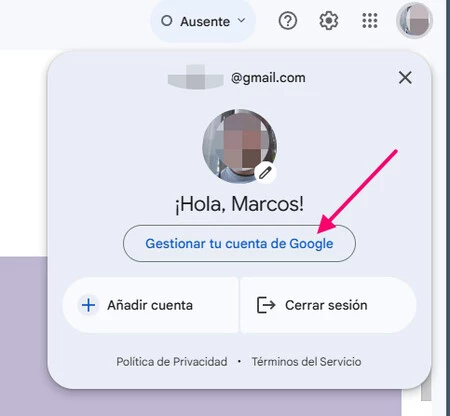Viewport: 450px width, 416px height.
Task: Click Gestionar tu cuenta de Google
Action: point(239,243)
